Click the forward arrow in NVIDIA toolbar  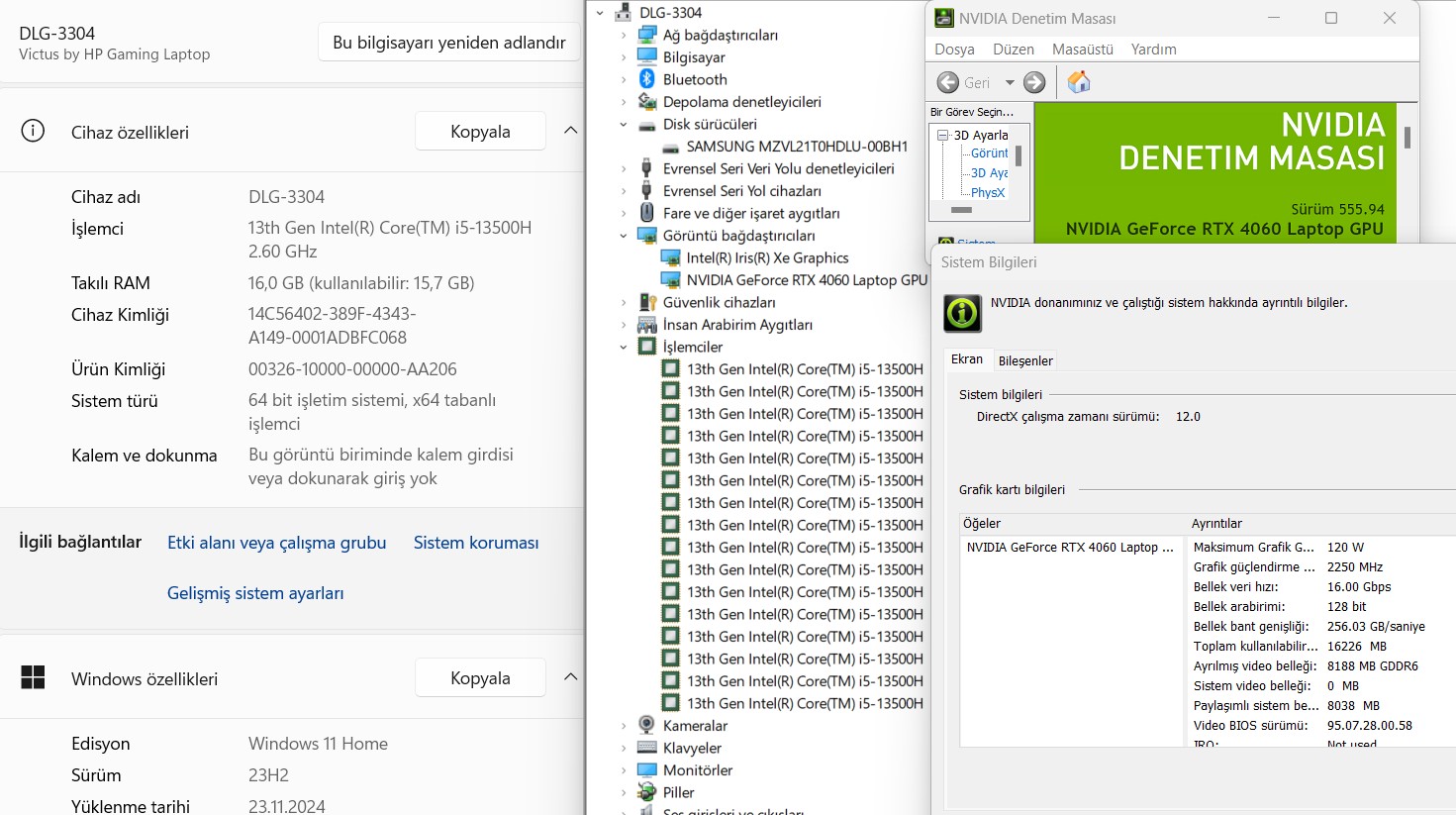pos(1034,82)
